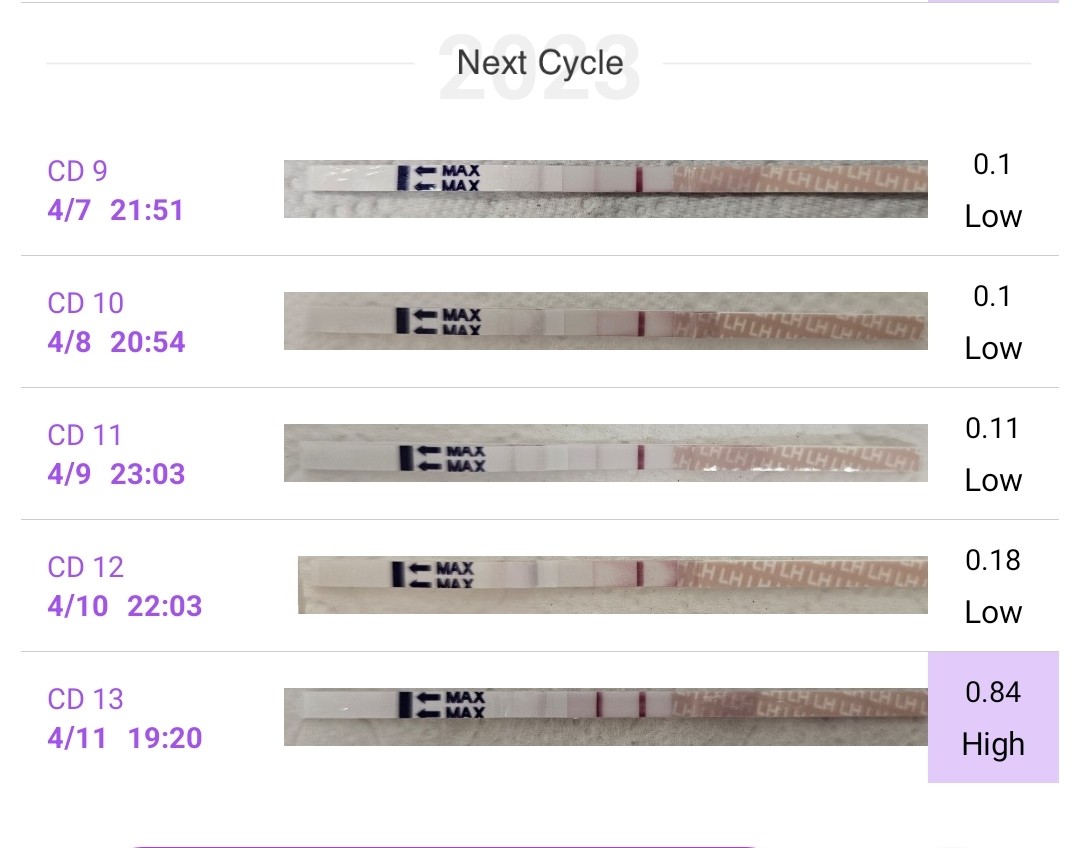Open the CD 10 test strip photo

[605, 321]
